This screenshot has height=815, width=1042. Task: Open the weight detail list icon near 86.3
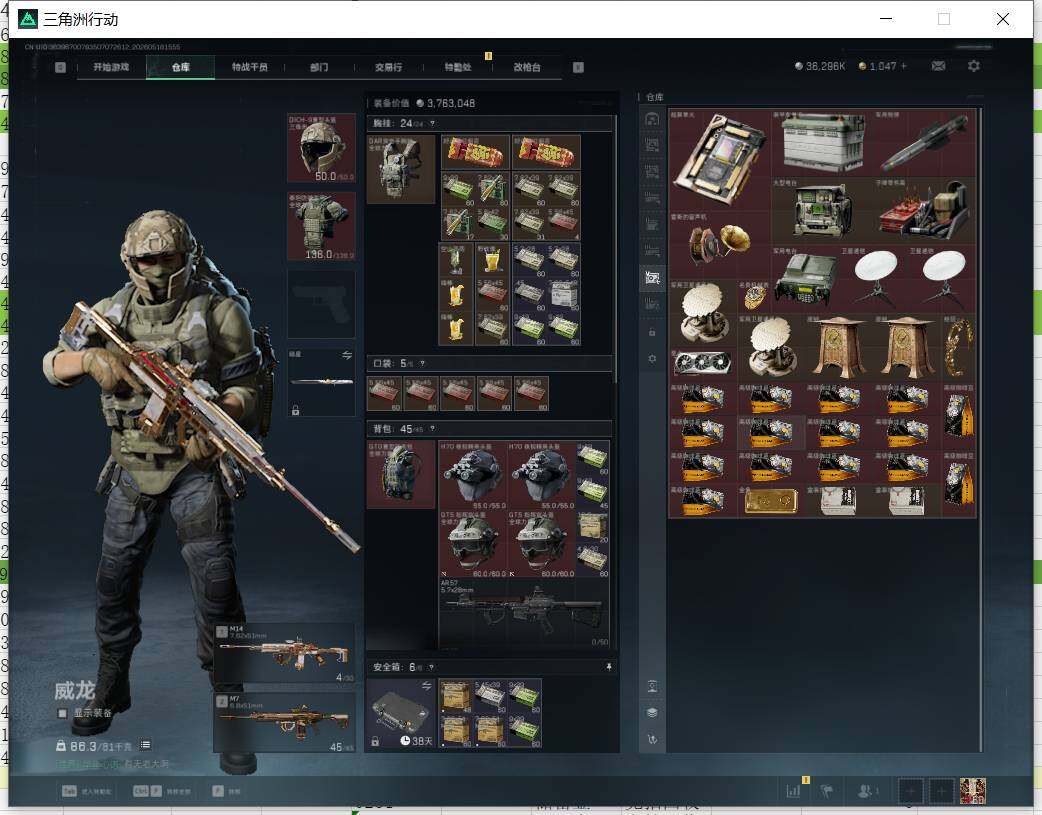(146, 745)
